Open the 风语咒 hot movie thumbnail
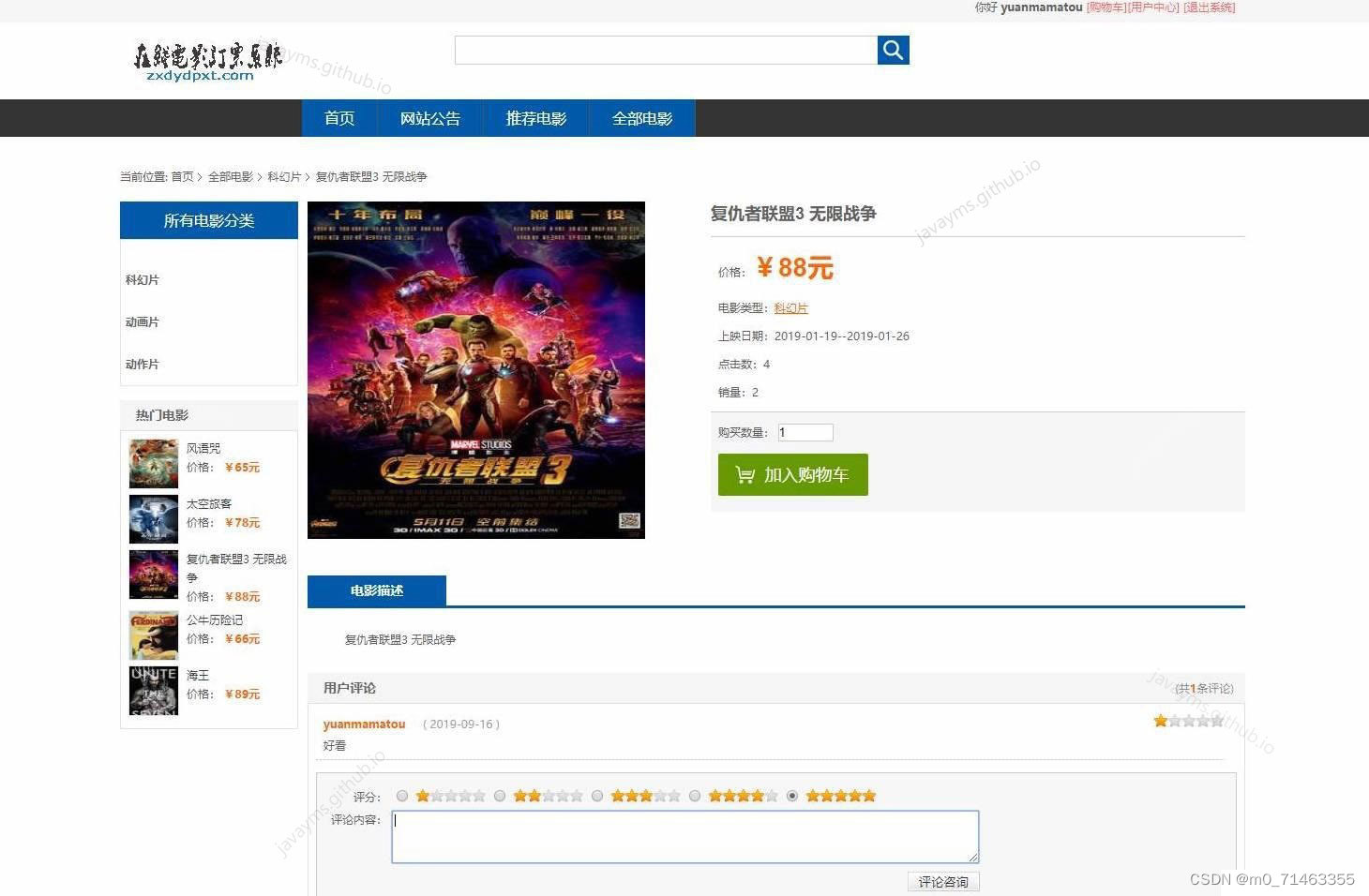Screen dimensions: 1369x896 [x=154, y=463]
